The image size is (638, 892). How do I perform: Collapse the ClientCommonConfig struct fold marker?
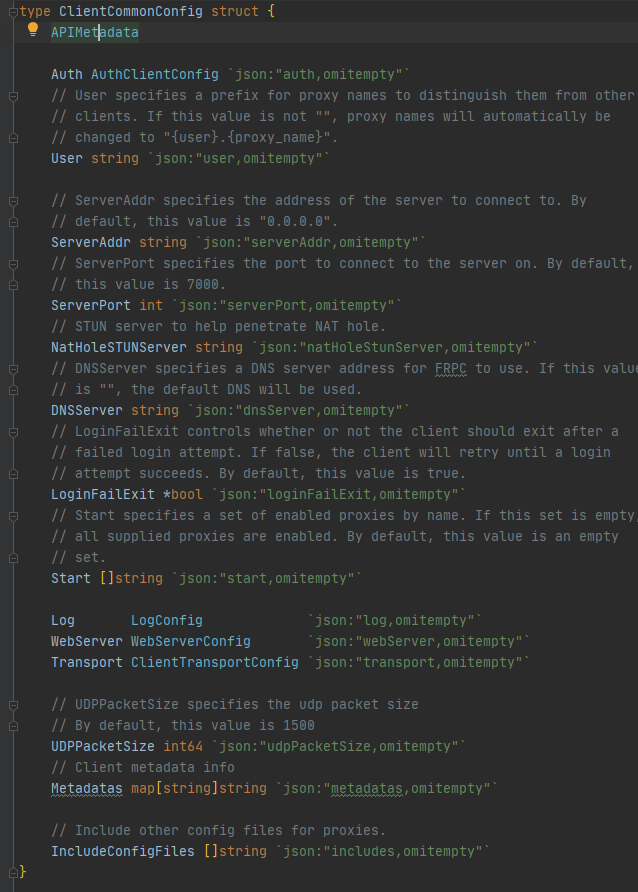click(x=13, y=11)
